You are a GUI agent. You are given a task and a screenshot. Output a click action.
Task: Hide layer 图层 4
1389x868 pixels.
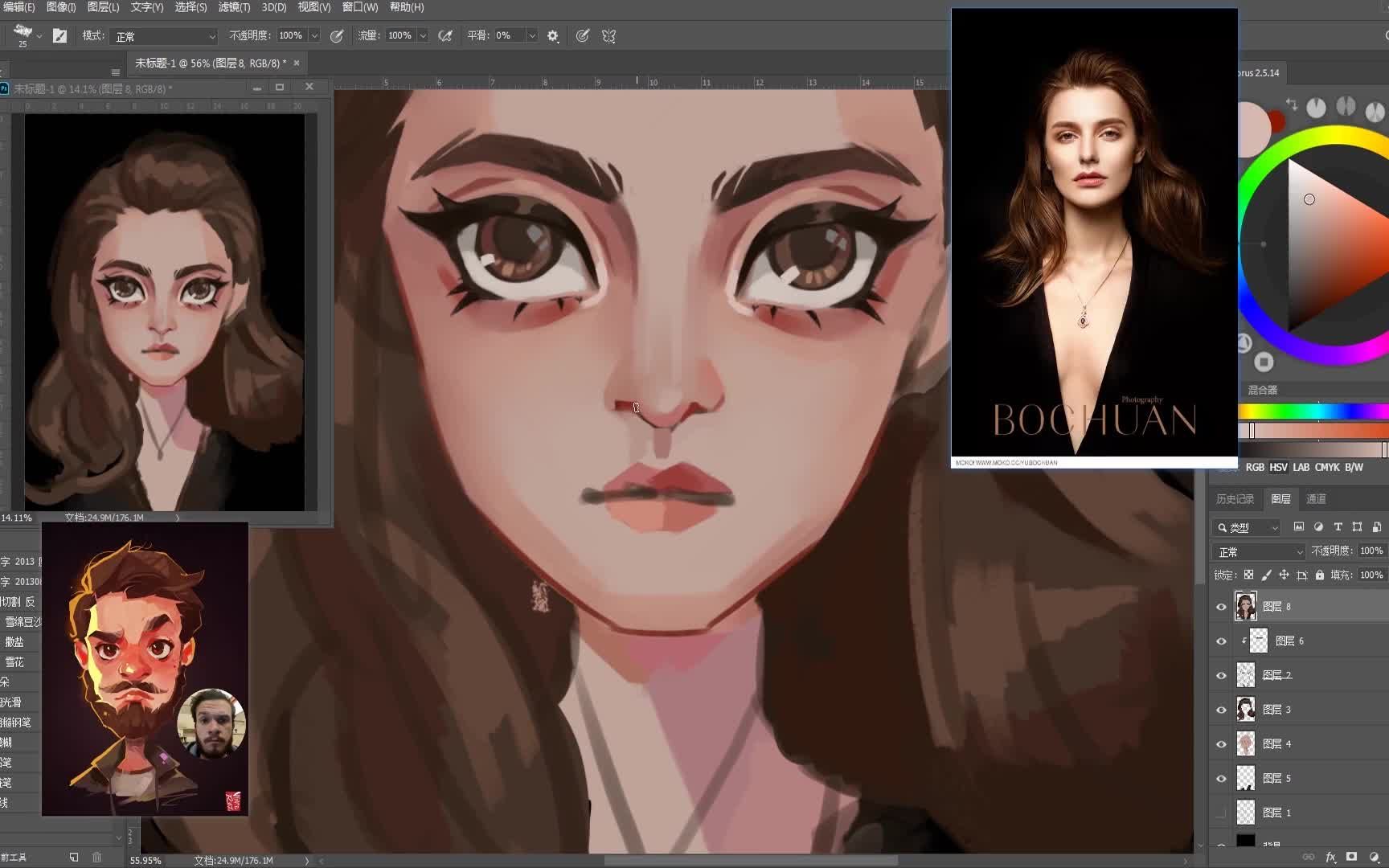[x=1222, y=744]
